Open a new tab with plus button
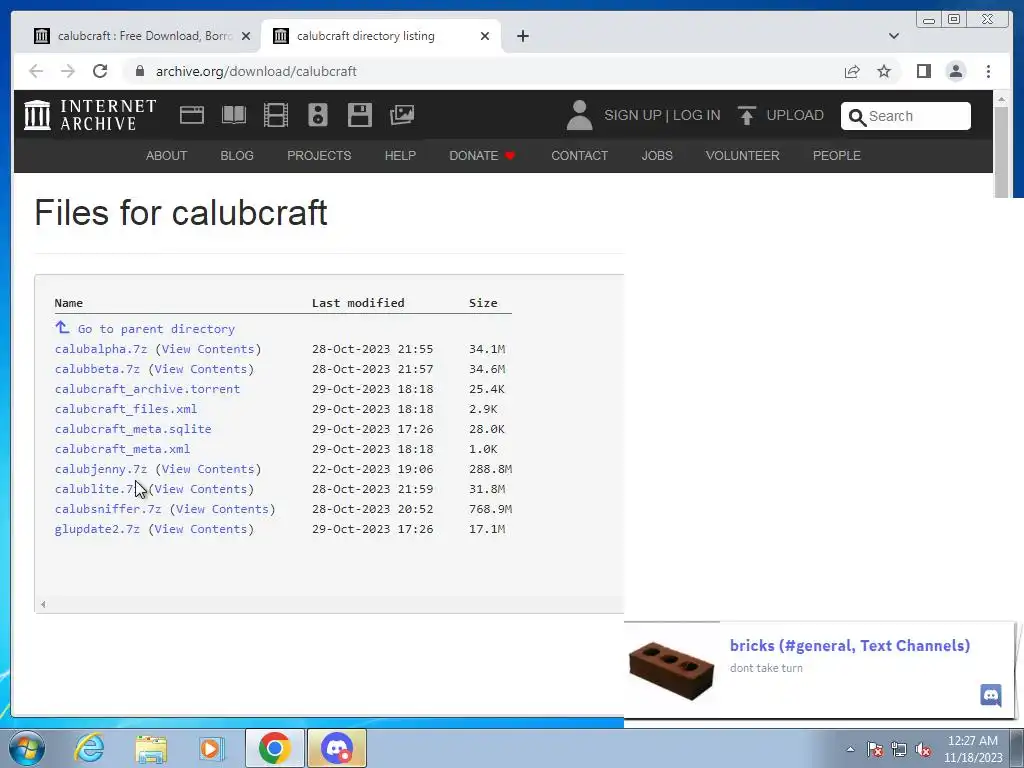The image size is (1024, 768). [x=522, y=36]
